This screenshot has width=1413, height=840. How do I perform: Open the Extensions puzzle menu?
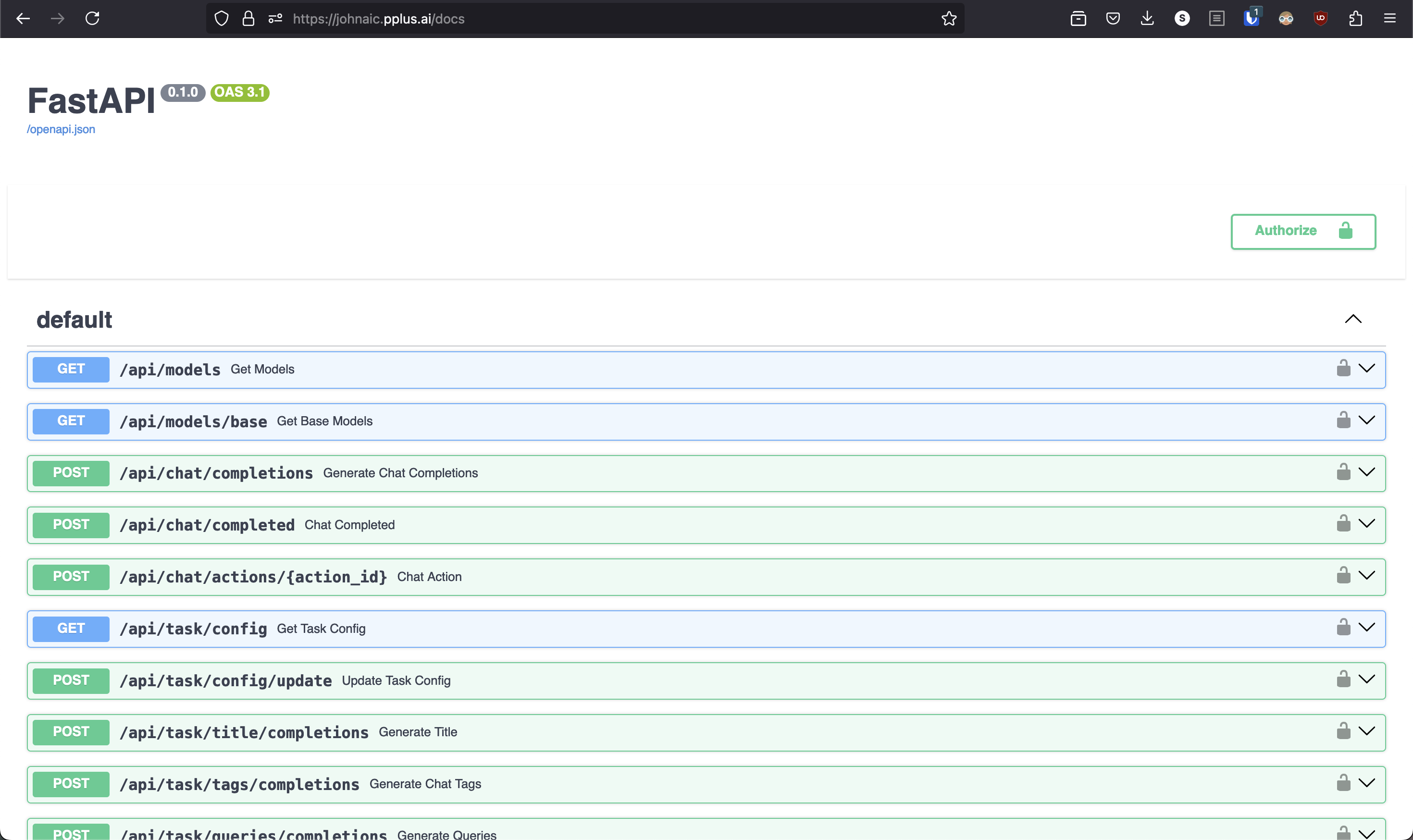click(x=1355, y=19)
